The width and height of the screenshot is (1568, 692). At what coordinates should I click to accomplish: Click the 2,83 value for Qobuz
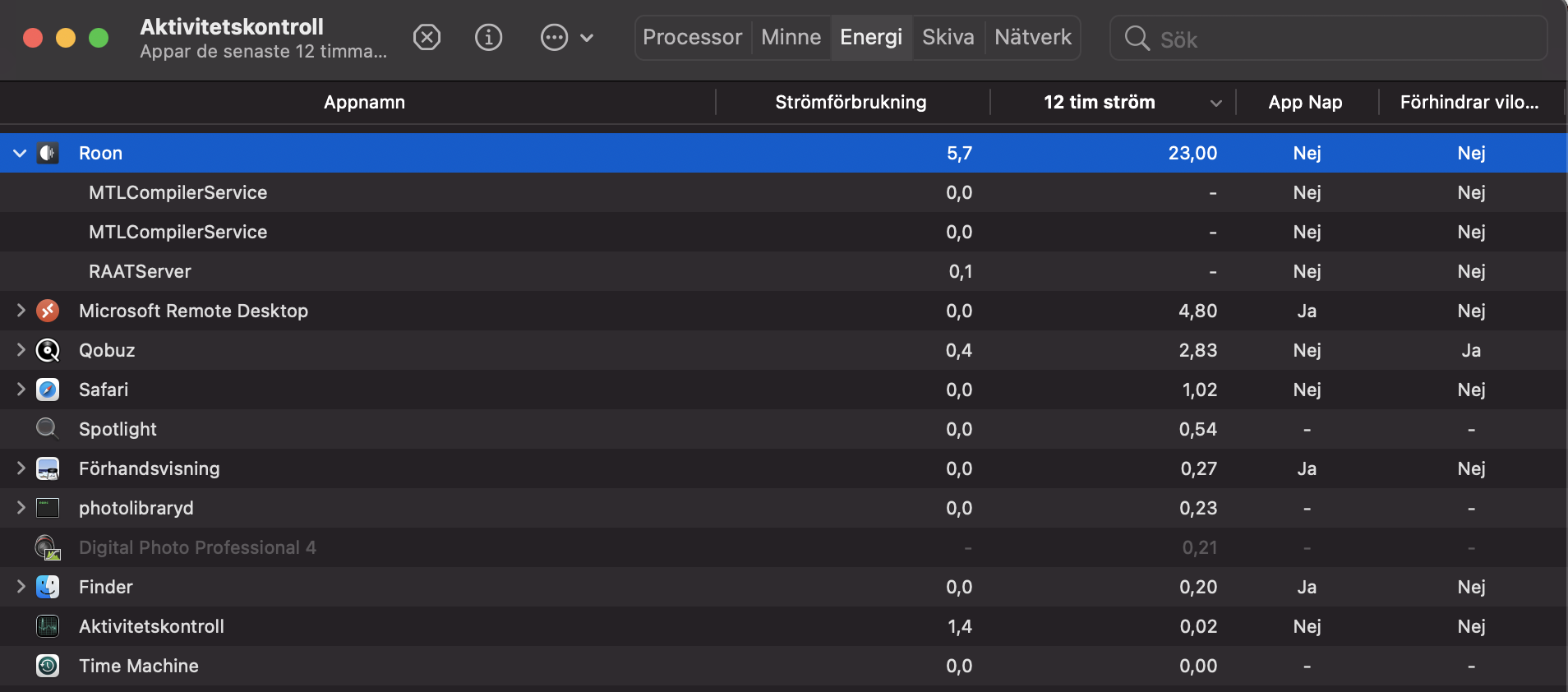point(1197,350)
